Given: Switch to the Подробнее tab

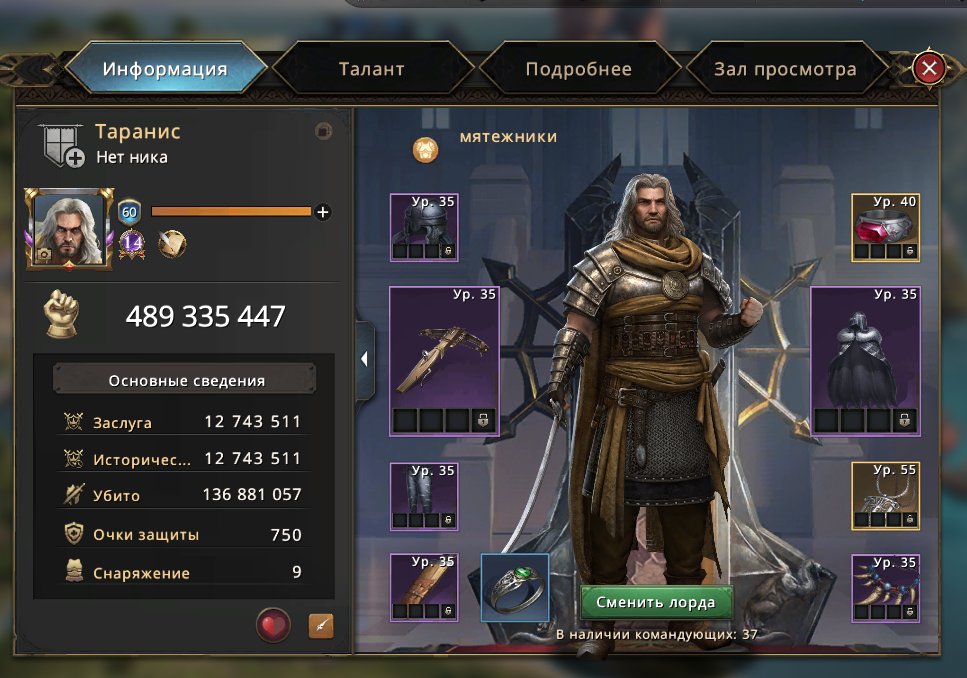Looking at the screenshot, I should pyautogui.click(x=578, y=68).
